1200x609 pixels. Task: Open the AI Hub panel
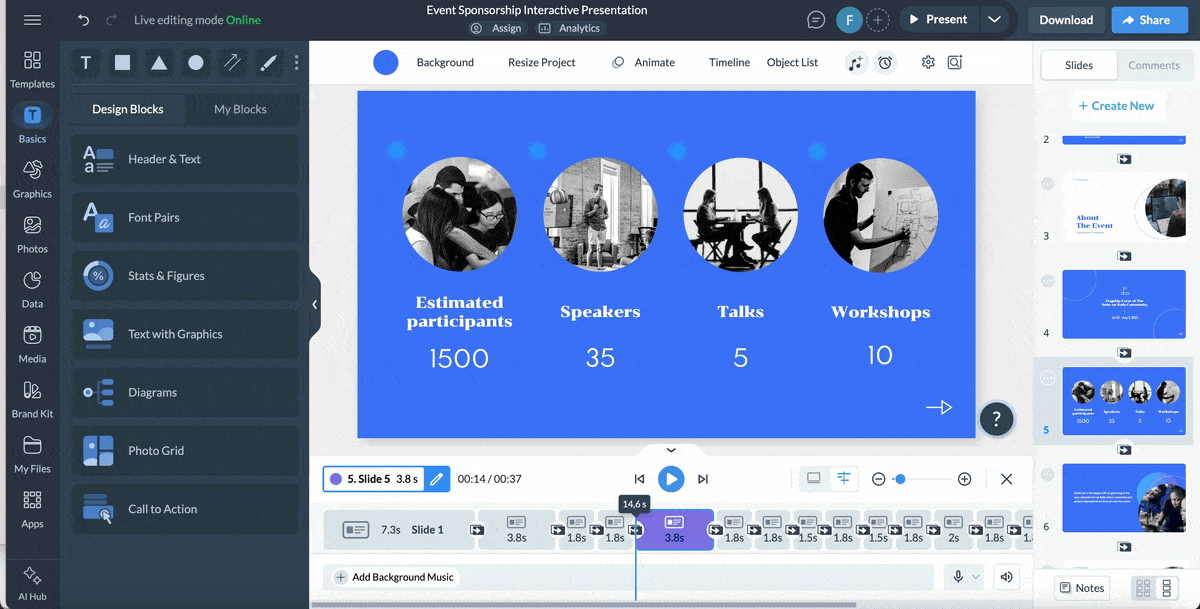tap(32, 583)
